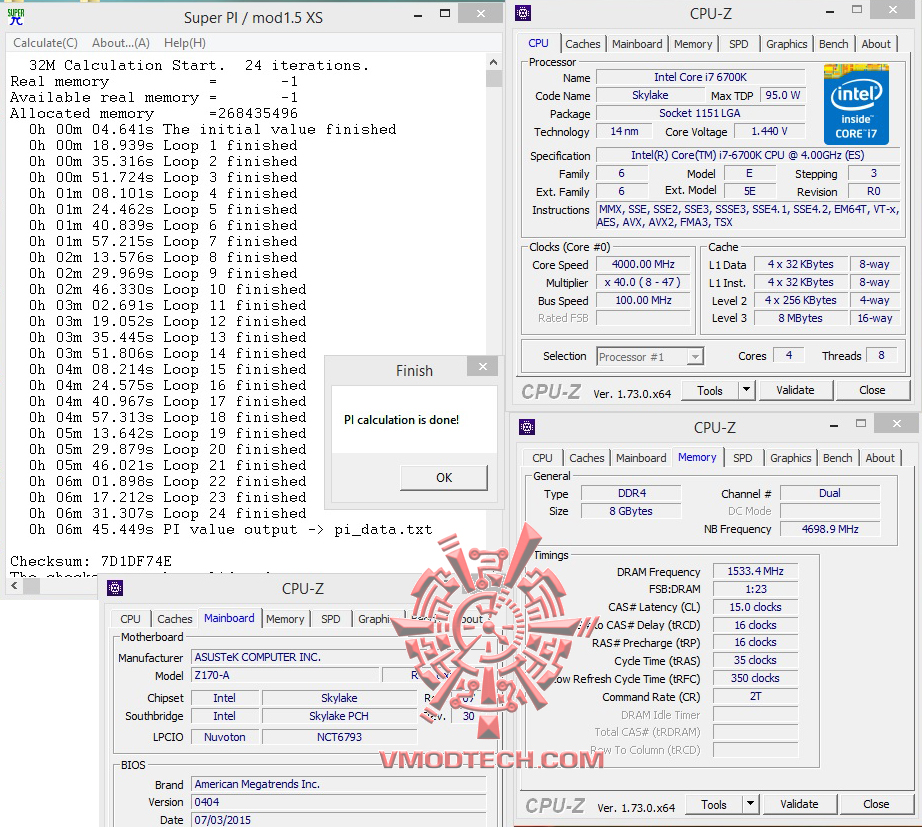Click the Multiplier x 40.0 value

tap(643, 282)
